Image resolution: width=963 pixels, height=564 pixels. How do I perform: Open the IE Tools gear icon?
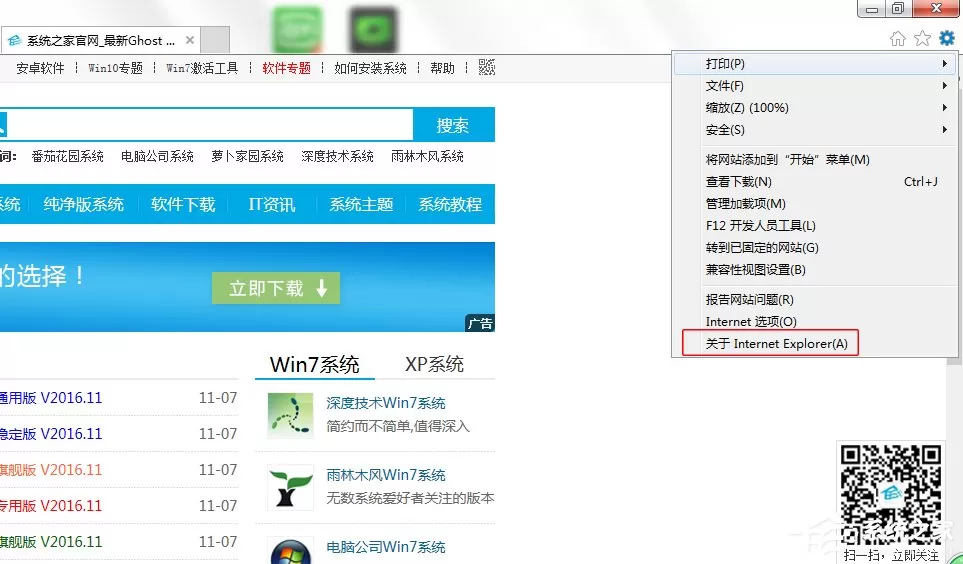click(946, 39)
